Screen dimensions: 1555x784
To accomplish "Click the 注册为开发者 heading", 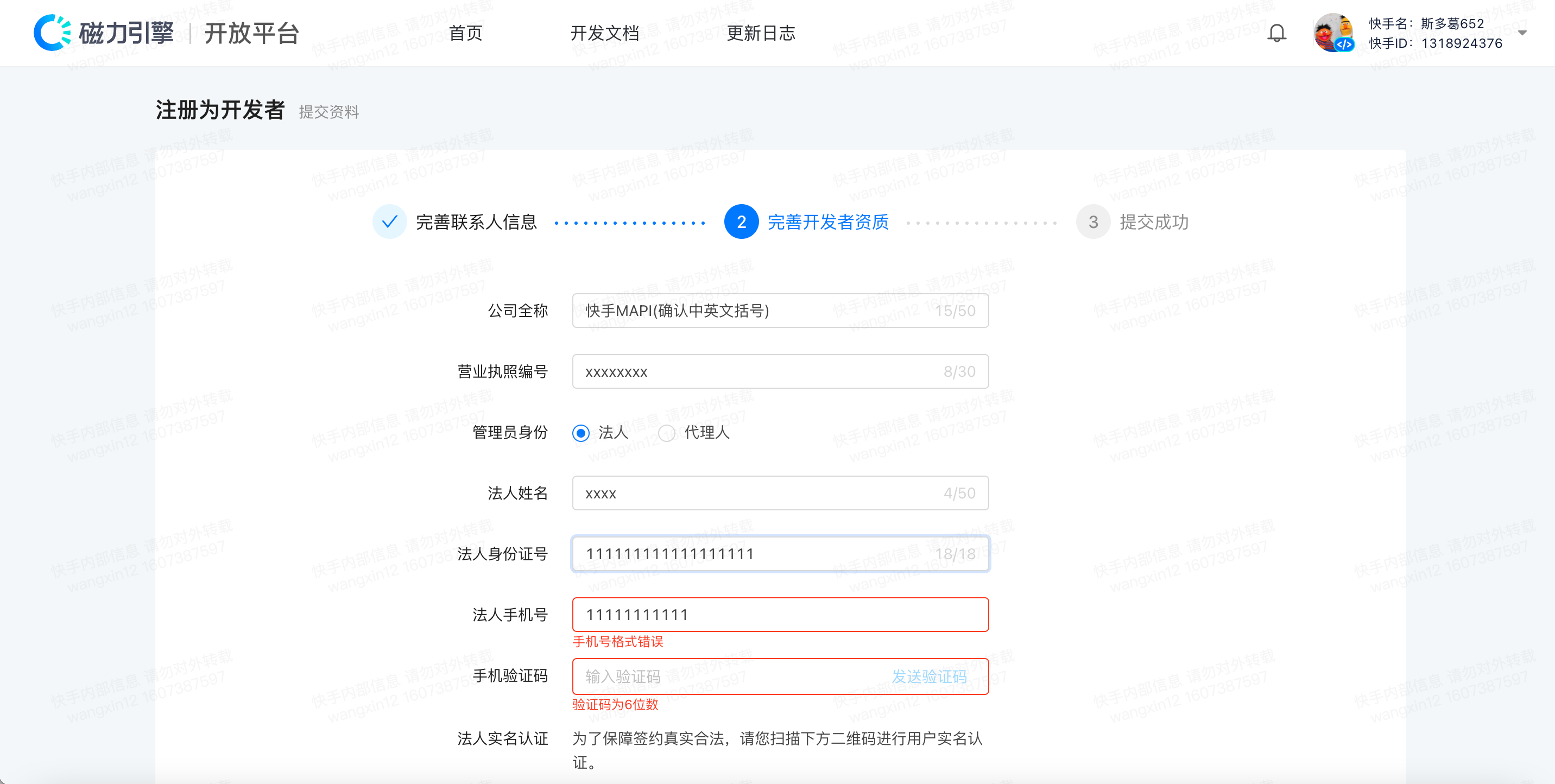I will pyautogui.click(x=220, y=110).
